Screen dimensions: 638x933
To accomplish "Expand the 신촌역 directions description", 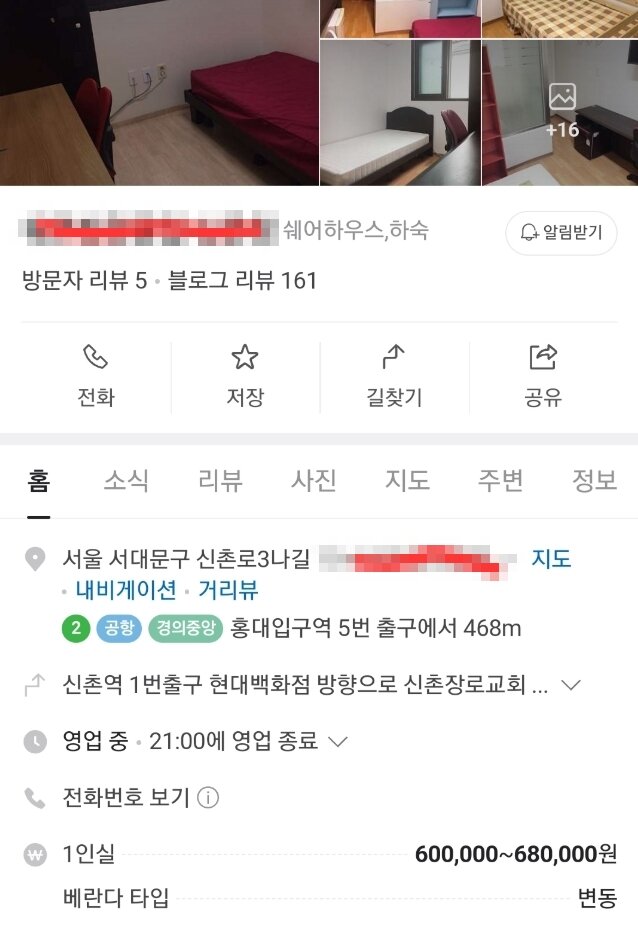I will click(571, 685).
